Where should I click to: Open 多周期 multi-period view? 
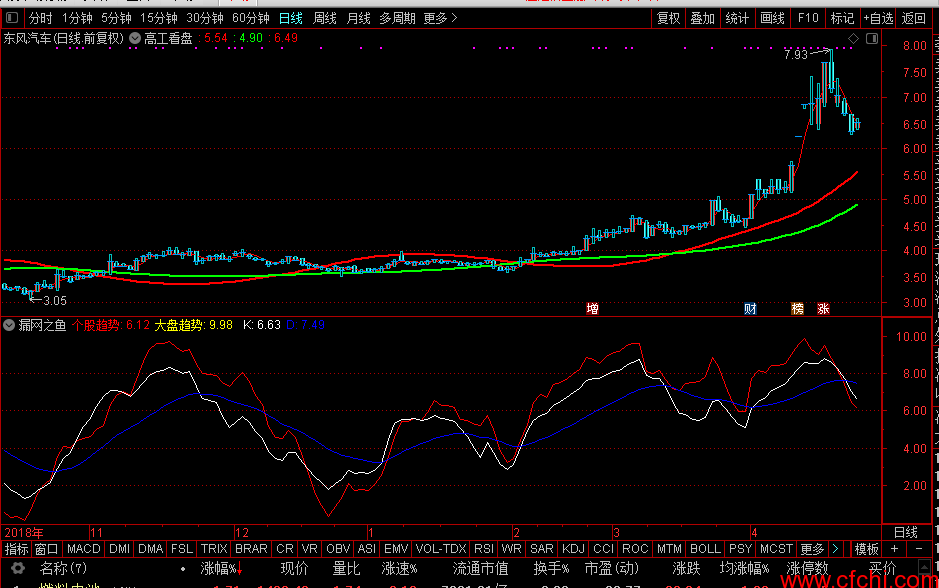398,19
